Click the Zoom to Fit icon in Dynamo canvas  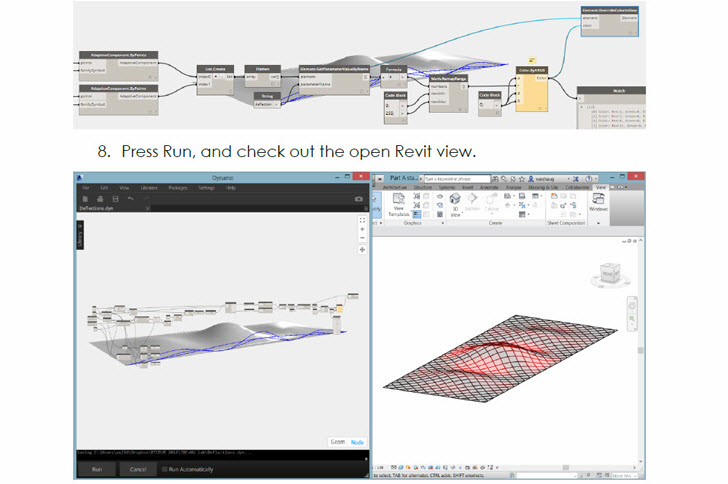point(362,221)
